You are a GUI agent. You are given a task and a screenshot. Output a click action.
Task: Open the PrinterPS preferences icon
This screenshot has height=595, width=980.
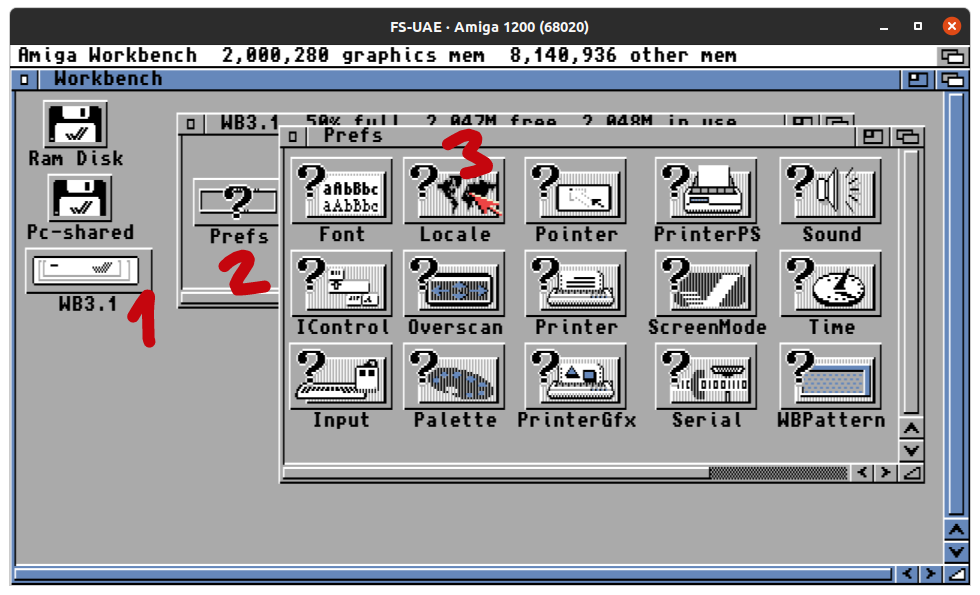[x=706, y=191]
